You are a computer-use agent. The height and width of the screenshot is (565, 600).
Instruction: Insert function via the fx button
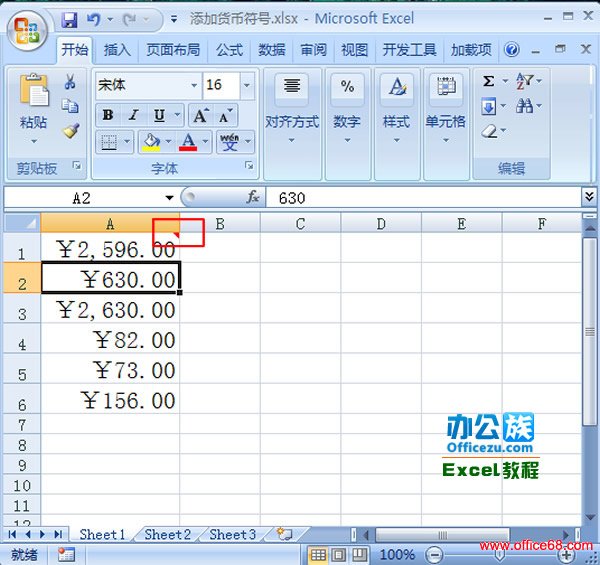[253, 197]
